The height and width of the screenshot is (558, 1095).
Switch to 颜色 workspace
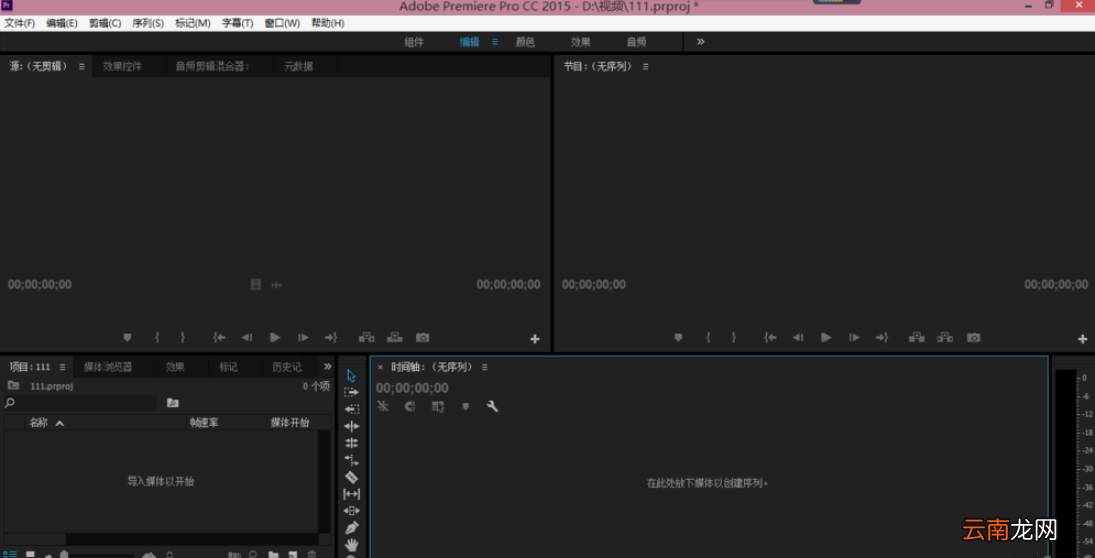[x=525, y=41]
